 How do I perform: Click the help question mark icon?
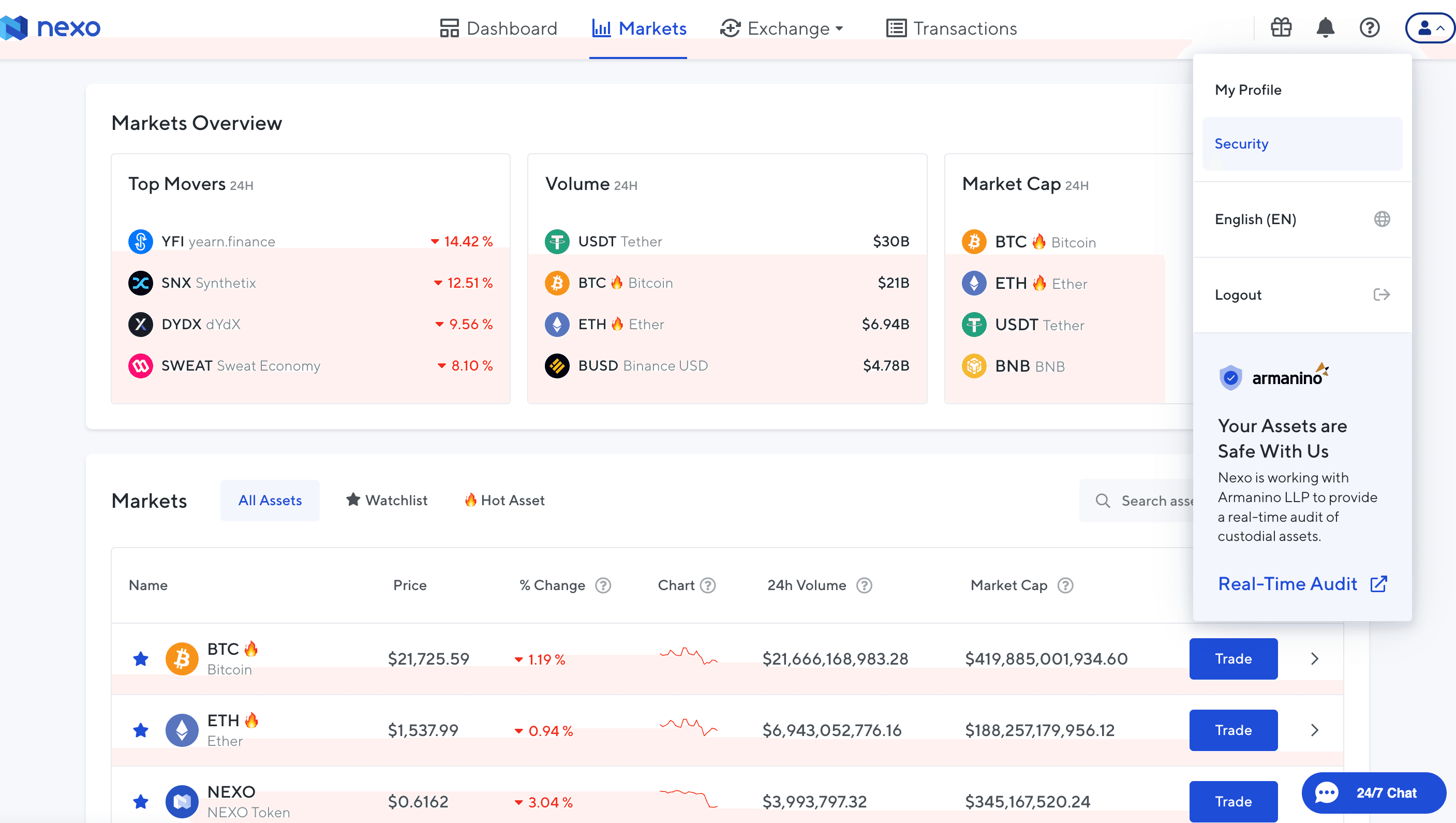(1369, 28)
